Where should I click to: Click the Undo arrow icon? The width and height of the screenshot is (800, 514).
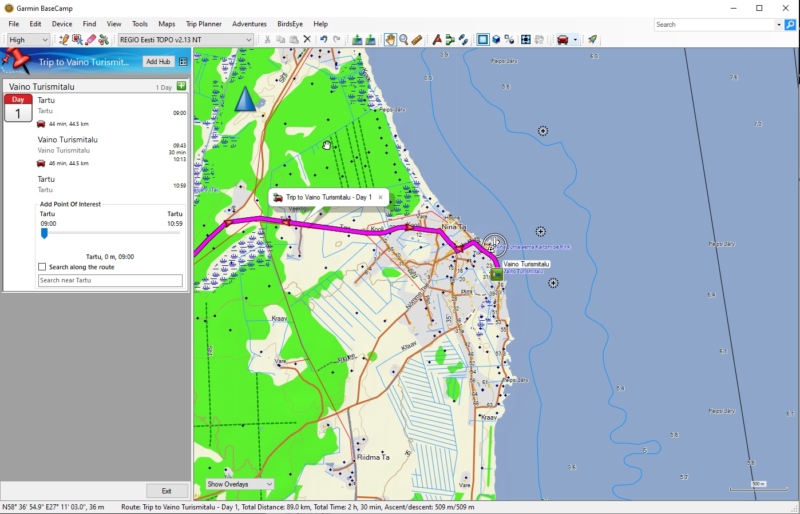click(x=323, y=40)
